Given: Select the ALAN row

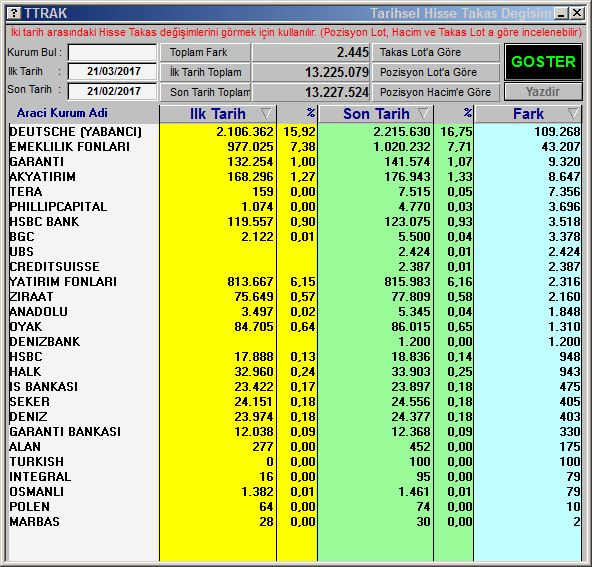Looking at the screenshot, I should 294,447.
